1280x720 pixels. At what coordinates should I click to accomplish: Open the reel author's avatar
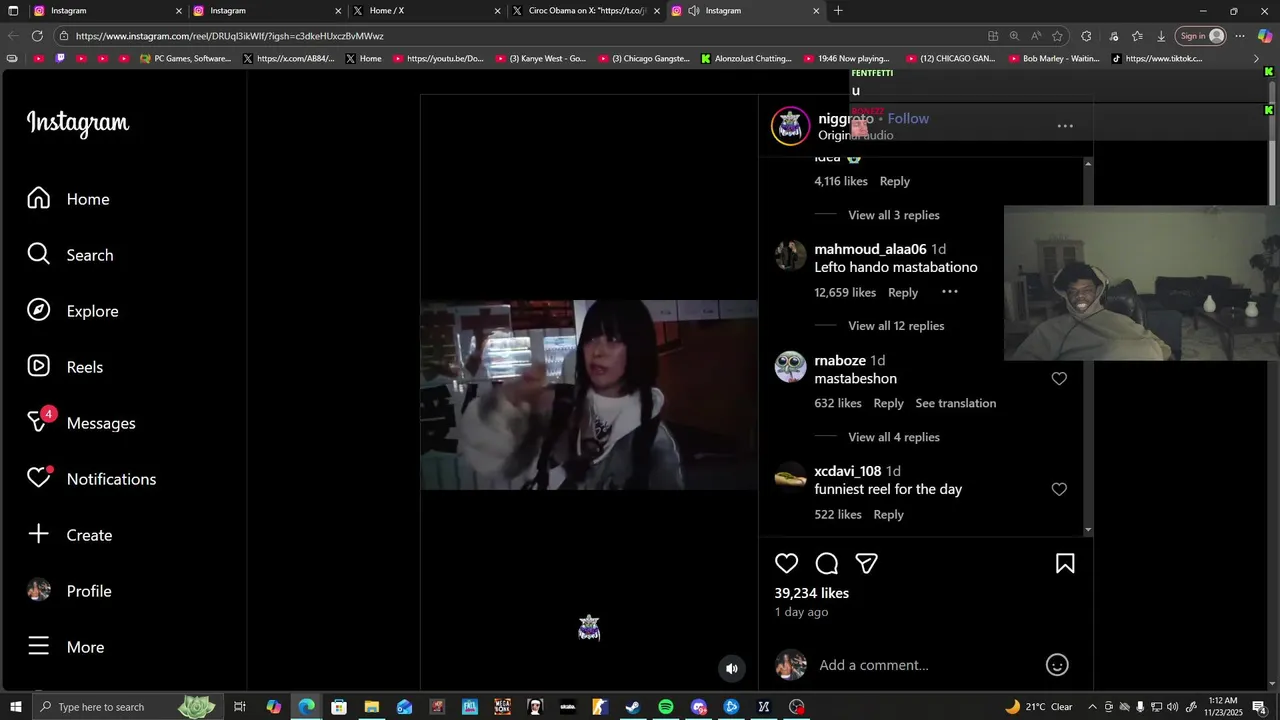point(790,126)
